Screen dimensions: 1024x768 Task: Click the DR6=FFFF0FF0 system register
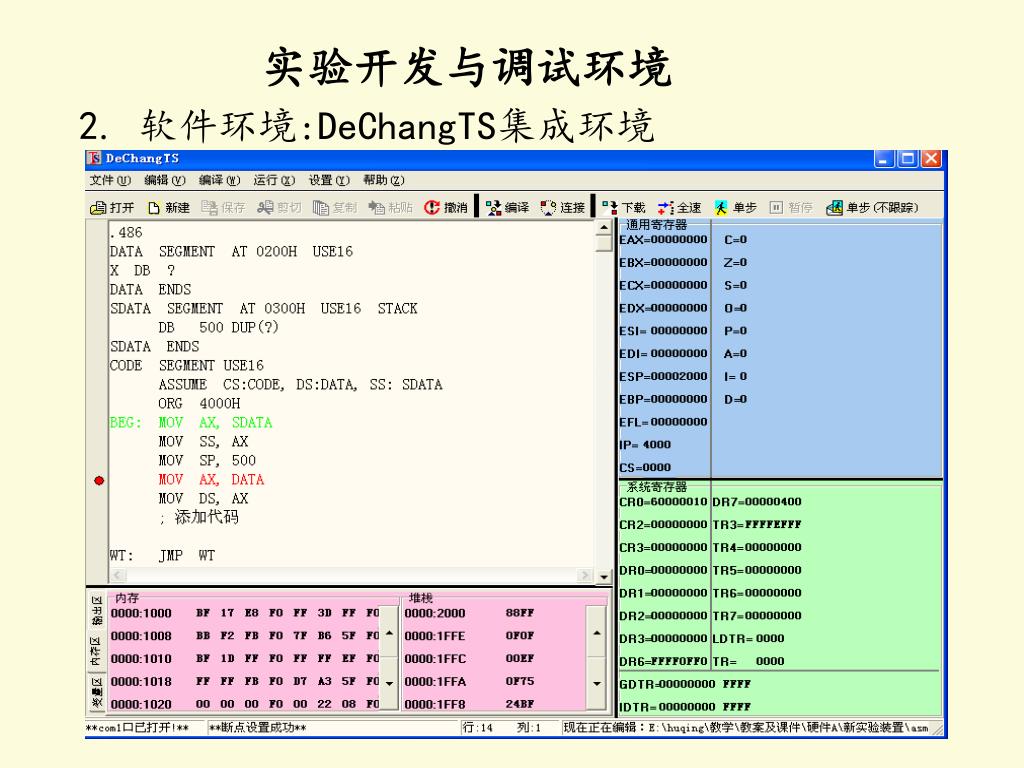[x=664, y=662]
